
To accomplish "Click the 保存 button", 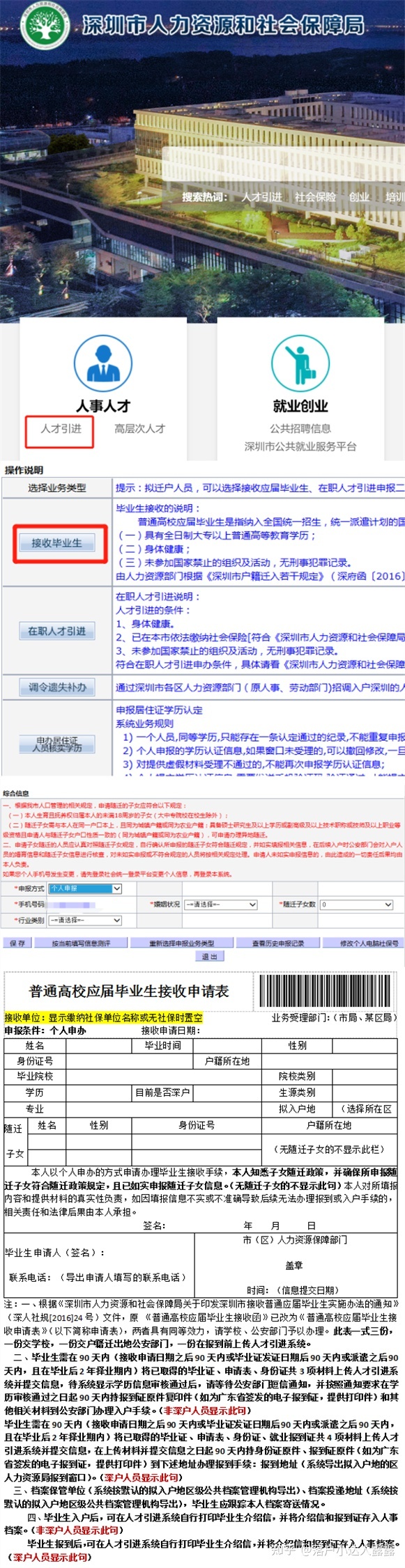I will tap(17, 943).
